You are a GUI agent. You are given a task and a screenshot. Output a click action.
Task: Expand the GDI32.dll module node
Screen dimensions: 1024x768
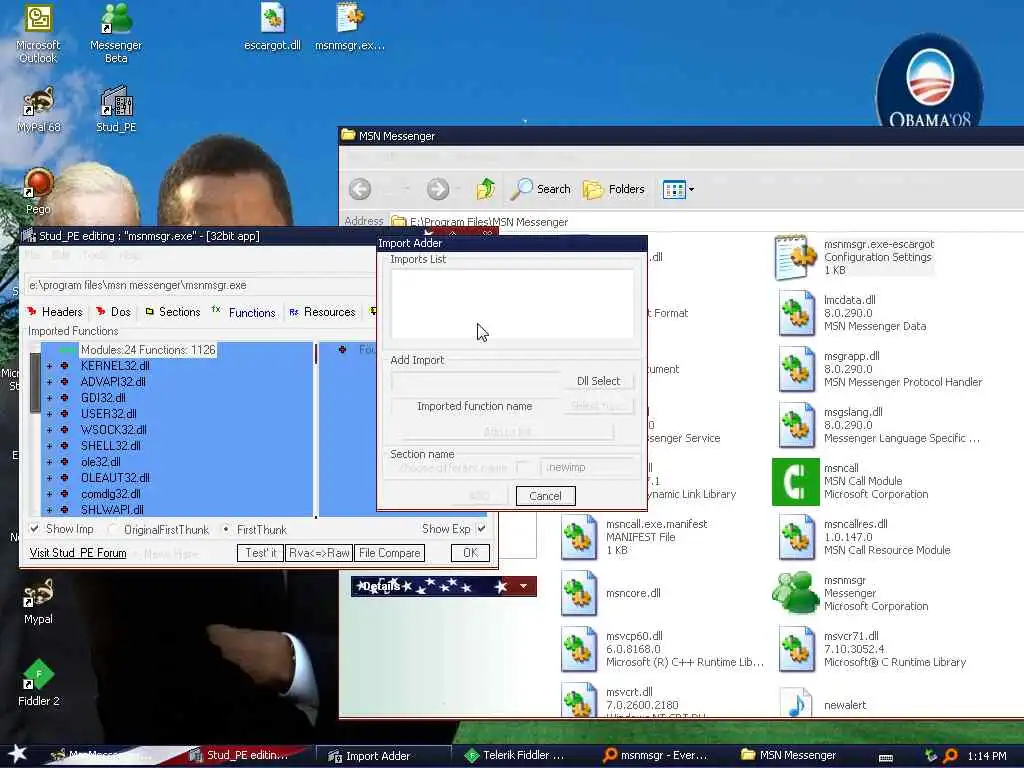(50, 398)
